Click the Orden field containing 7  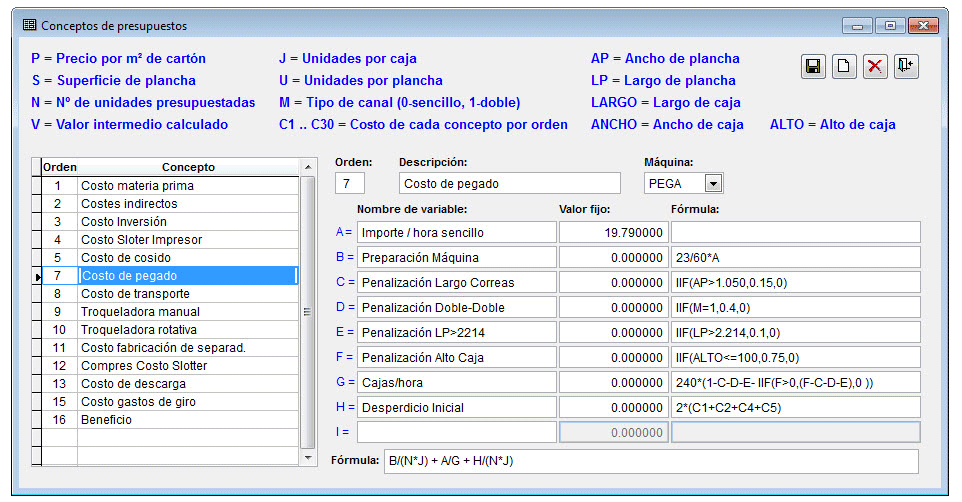350,183
